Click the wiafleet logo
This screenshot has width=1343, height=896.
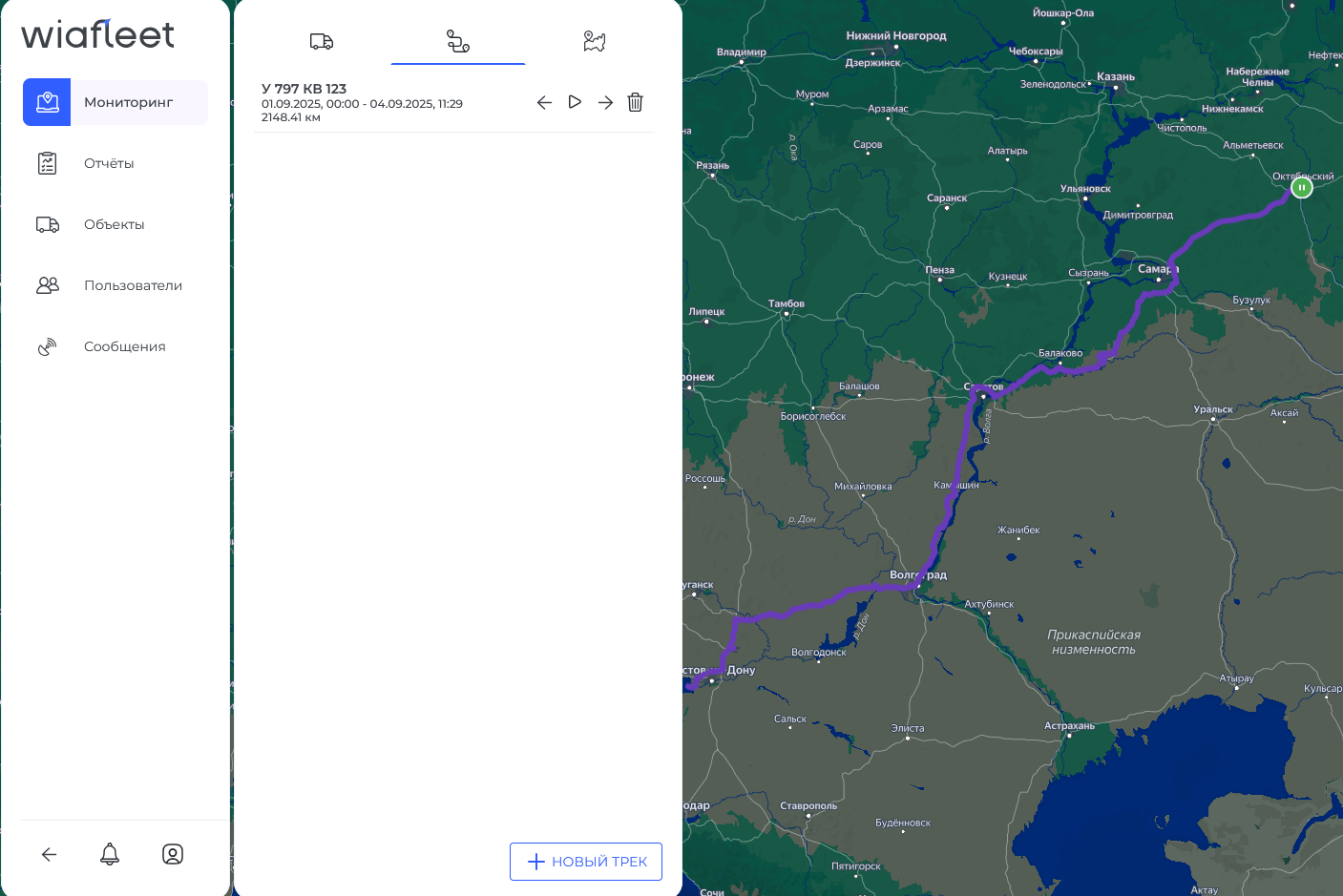[x=98, y=35]
